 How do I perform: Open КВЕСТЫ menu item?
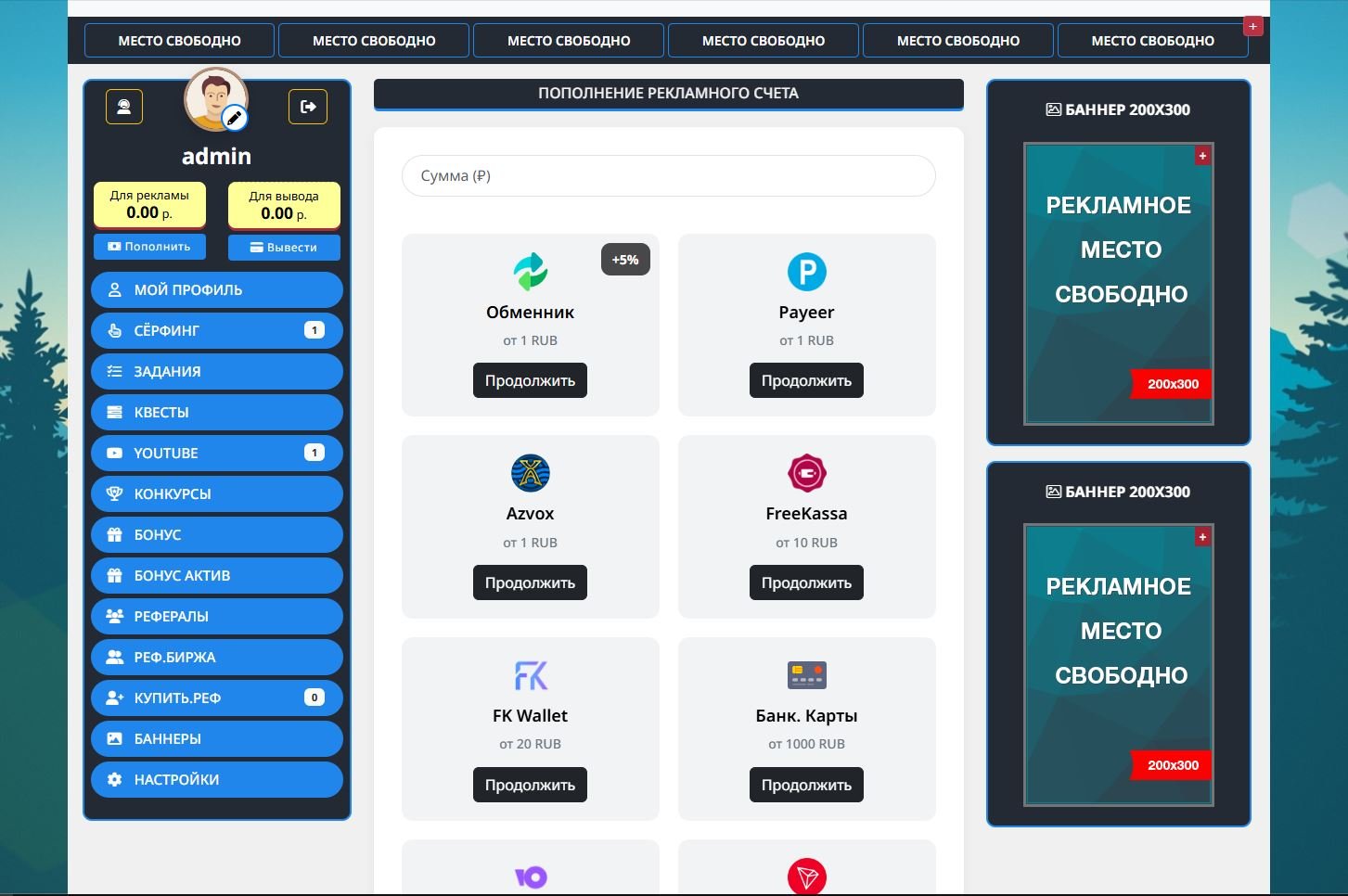point(217,412)
